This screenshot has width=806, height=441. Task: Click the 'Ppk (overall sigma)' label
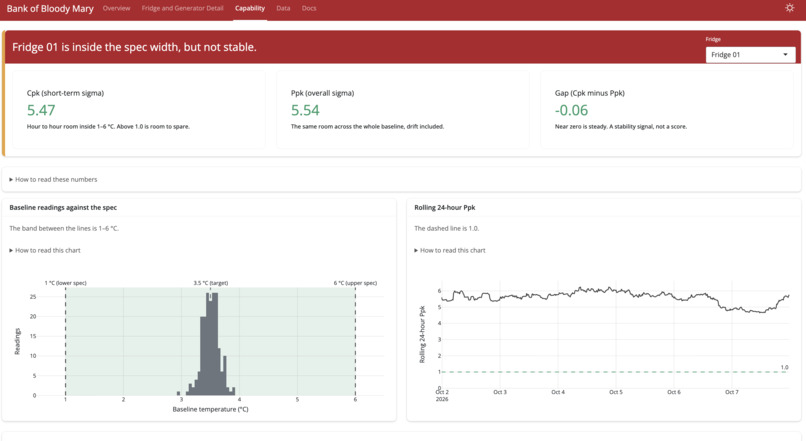[322, 93]
